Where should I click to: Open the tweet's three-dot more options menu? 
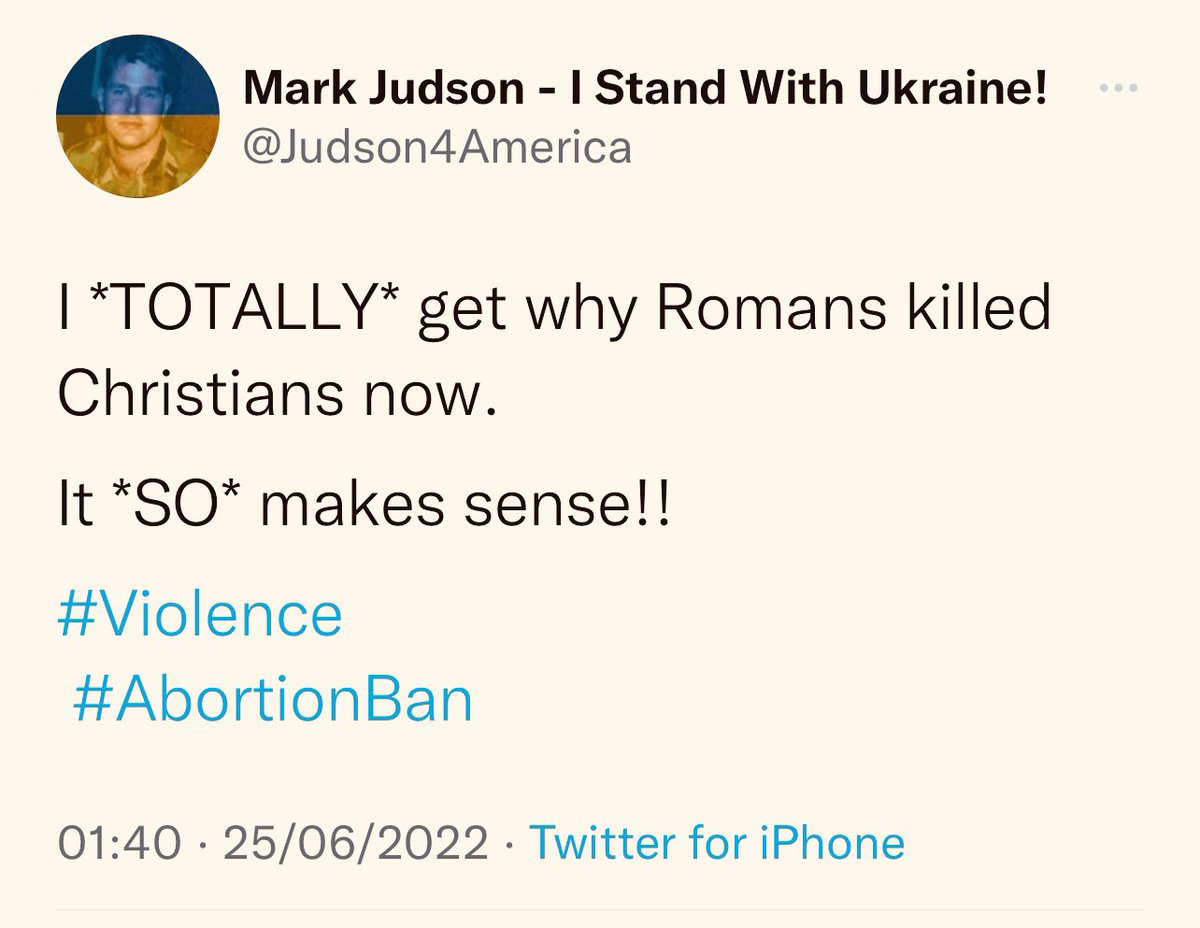pos(1119,89)
